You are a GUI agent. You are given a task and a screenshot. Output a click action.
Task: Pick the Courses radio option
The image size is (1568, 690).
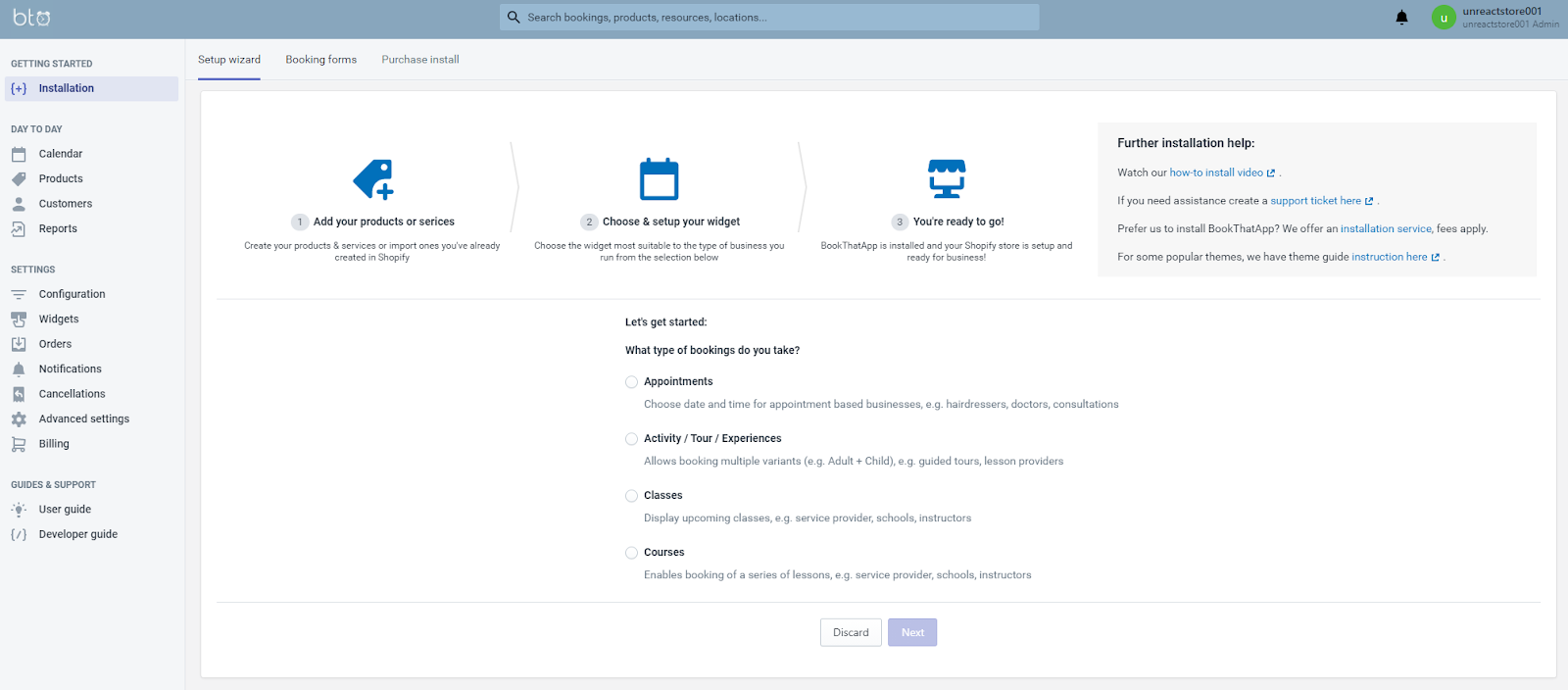(x=631, y=553)
